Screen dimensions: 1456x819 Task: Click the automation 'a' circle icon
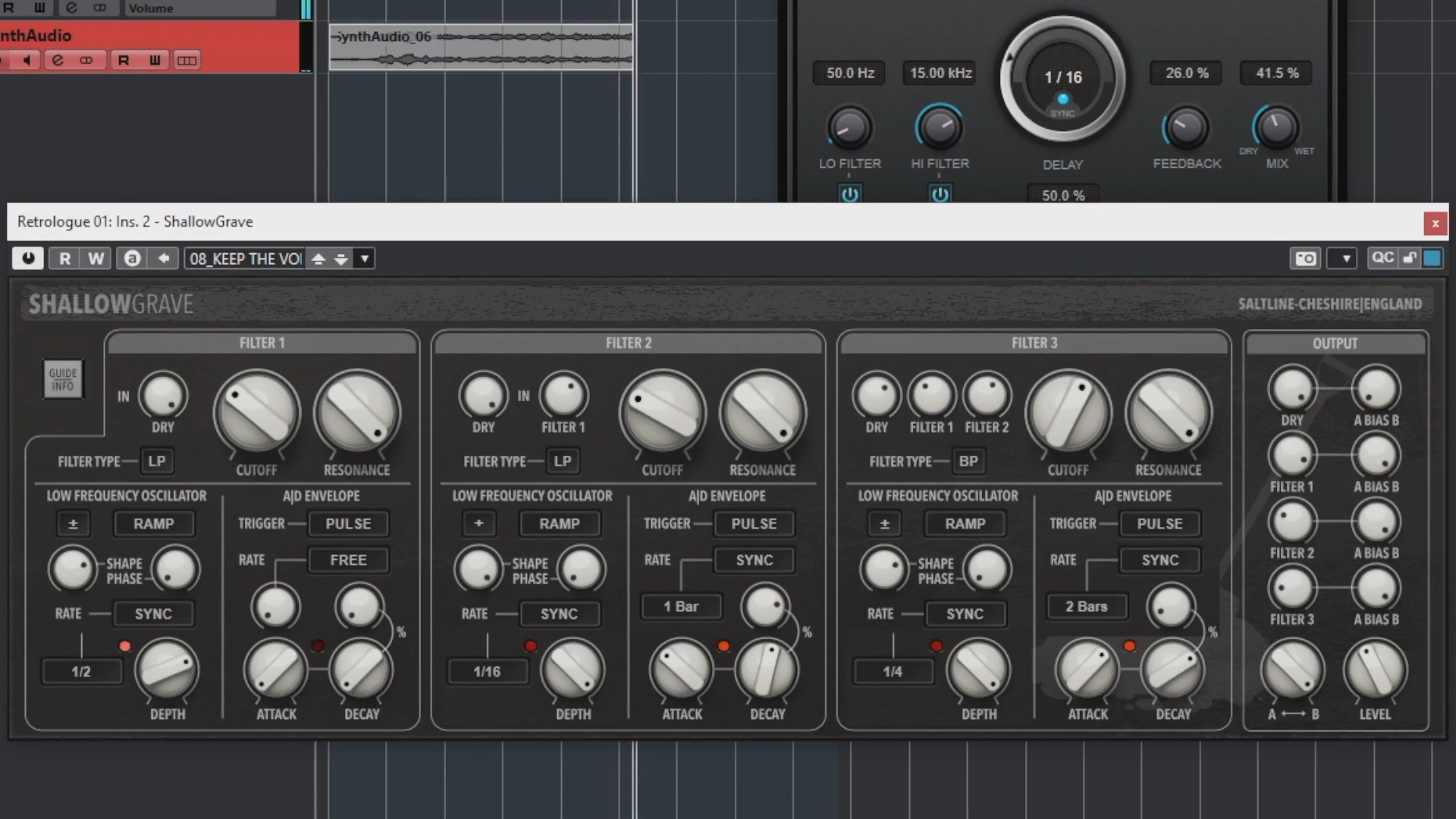[x=132, y=259]
